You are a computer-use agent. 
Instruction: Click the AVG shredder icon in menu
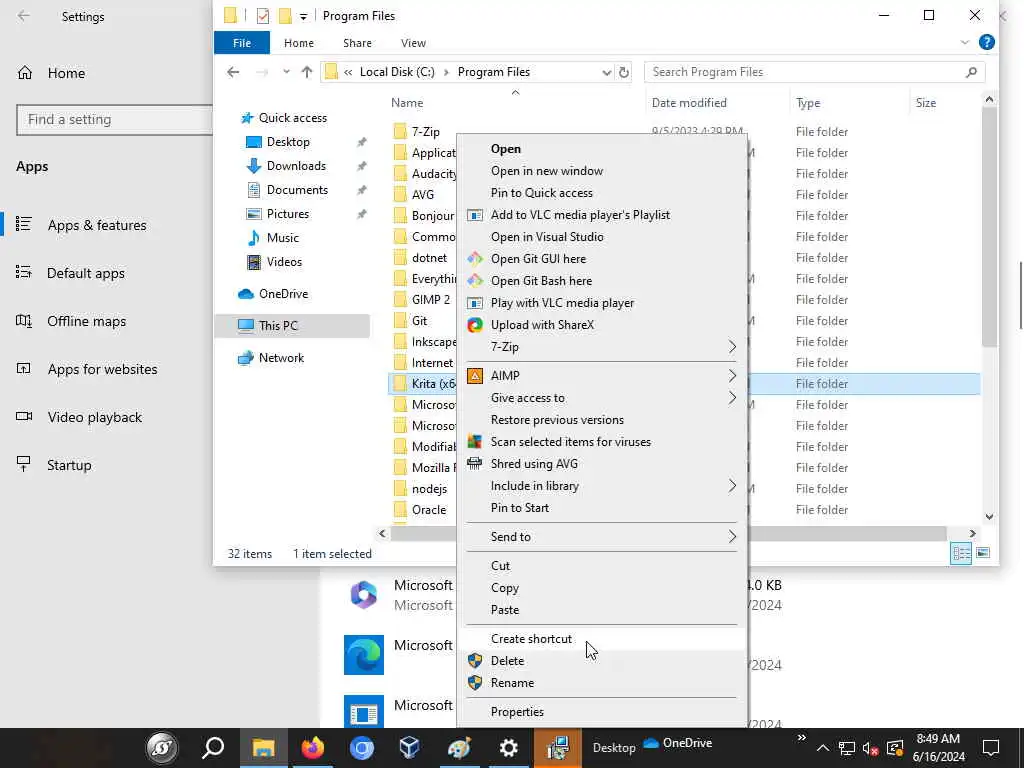475,464
